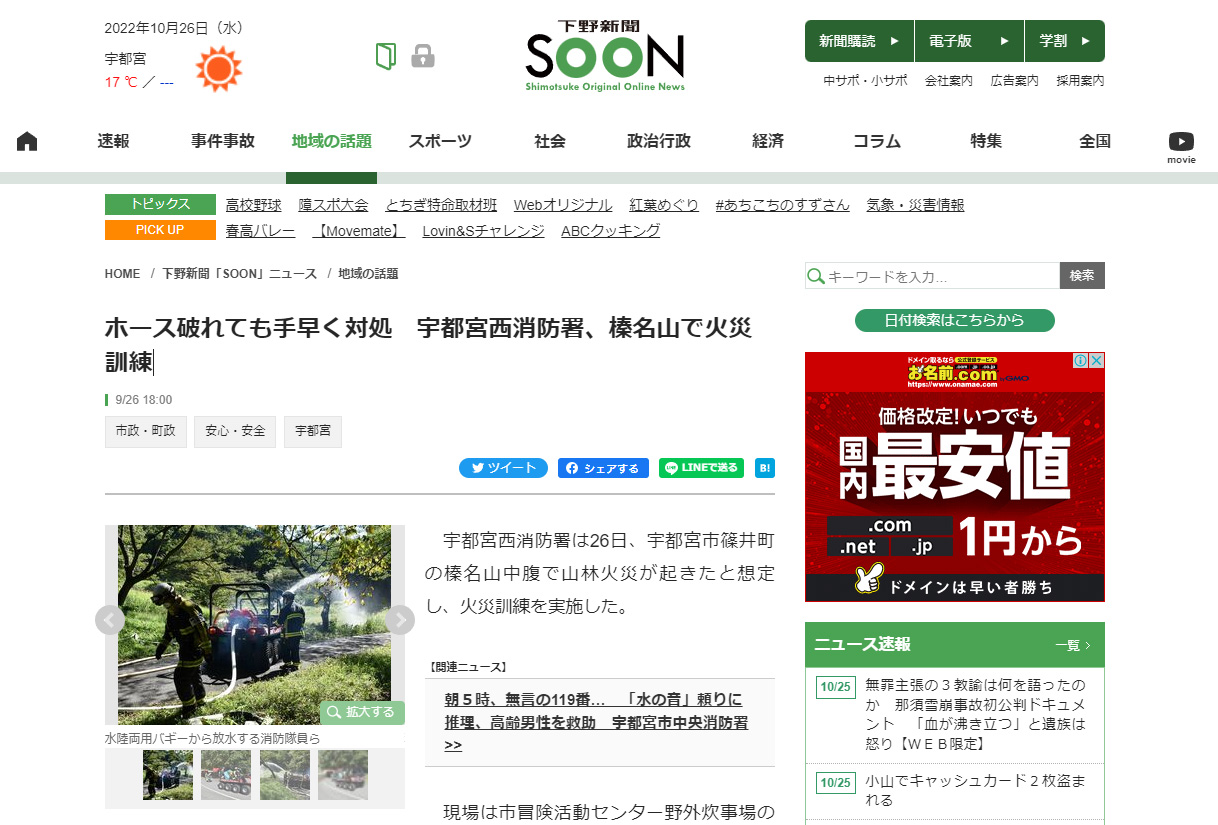Click the green book icon in header
This screenshot has height=825, width=1218.
coord(386,56)
